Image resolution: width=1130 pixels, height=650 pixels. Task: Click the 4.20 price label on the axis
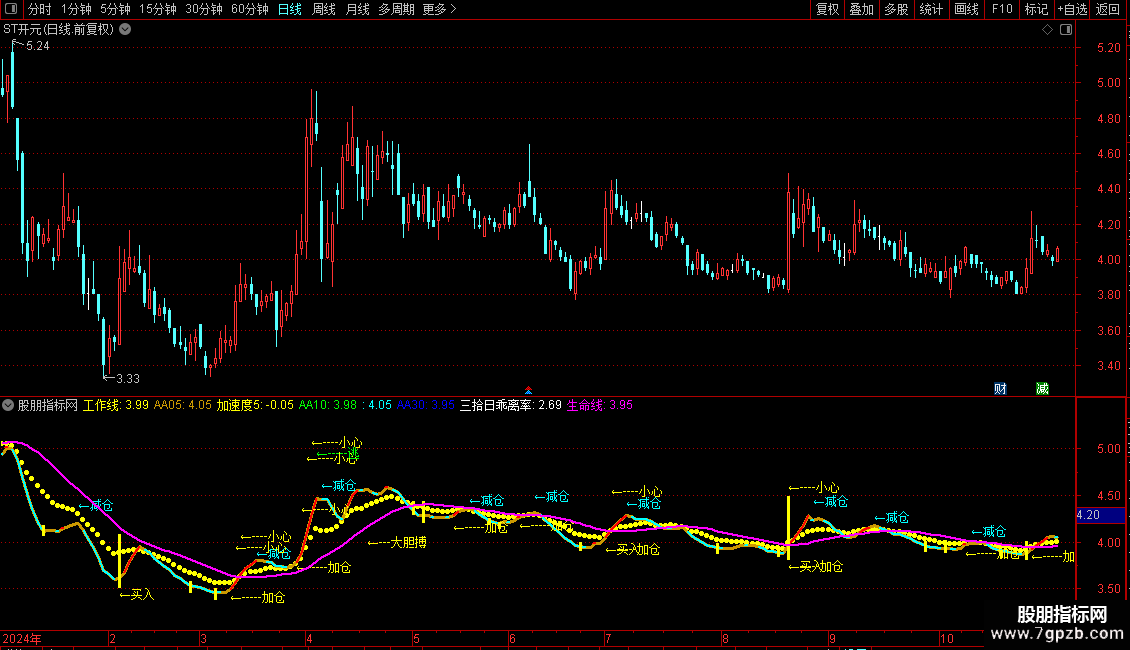point(1088,515)
